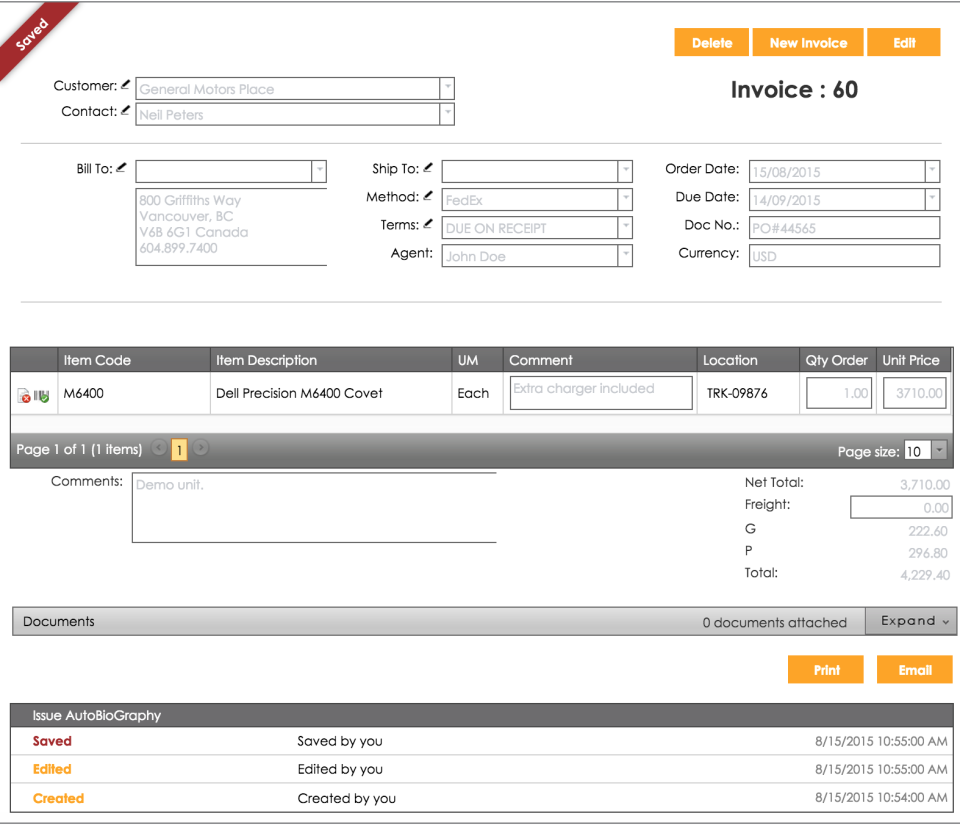
Task: Print the invoice
Action: pyautogui.click(x=826, y=670)
